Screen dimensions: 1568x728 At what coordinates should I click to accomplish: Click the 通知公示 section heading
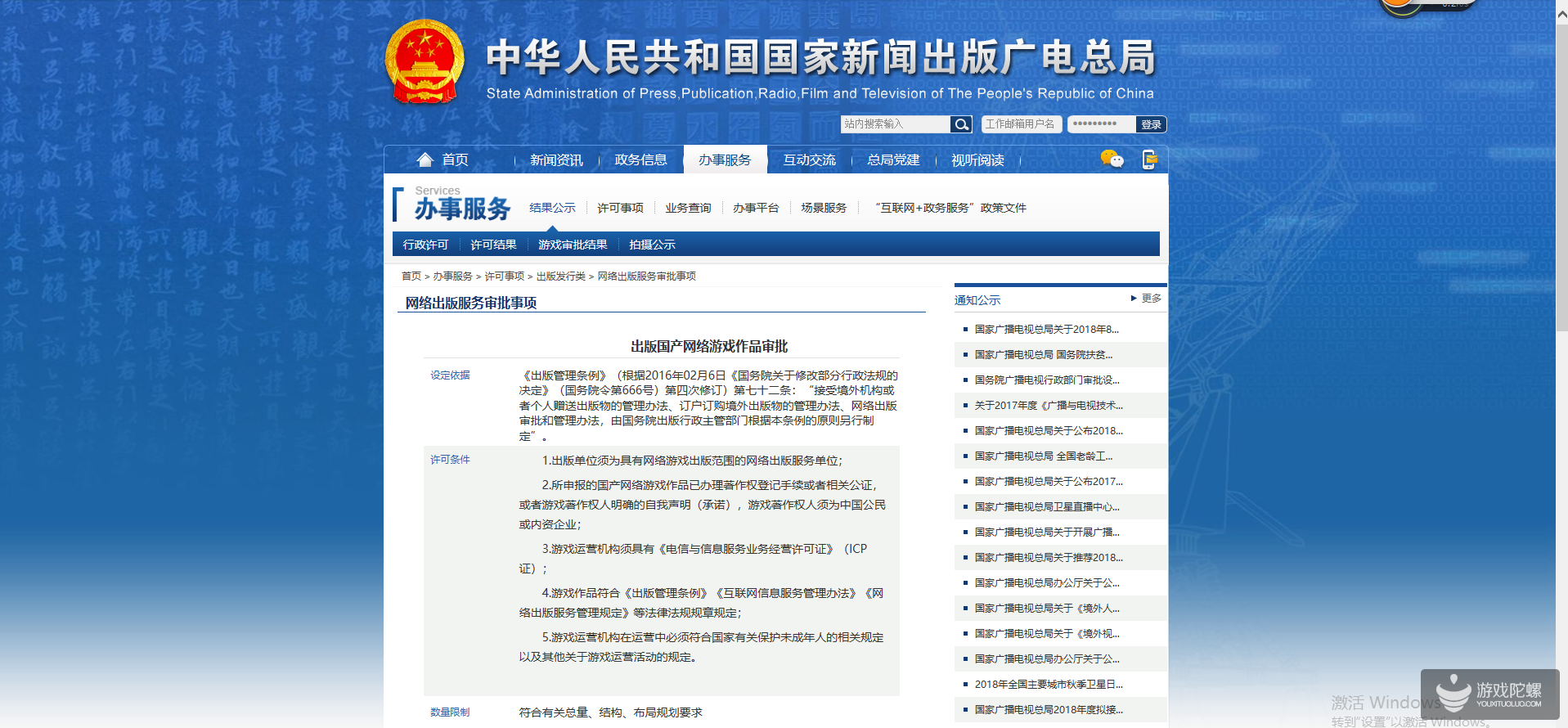tap(977, 300)
